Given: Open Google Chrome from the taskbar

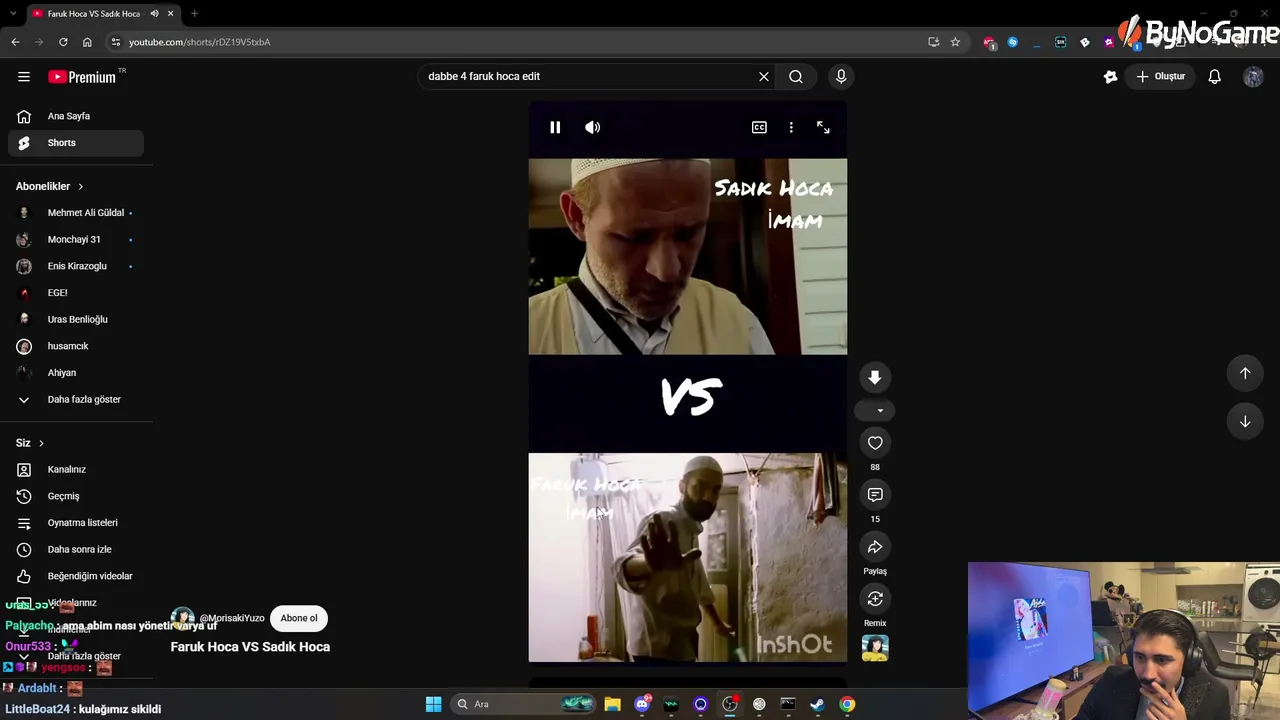Looking at the screenshot, I should click(x=847, y=704).
